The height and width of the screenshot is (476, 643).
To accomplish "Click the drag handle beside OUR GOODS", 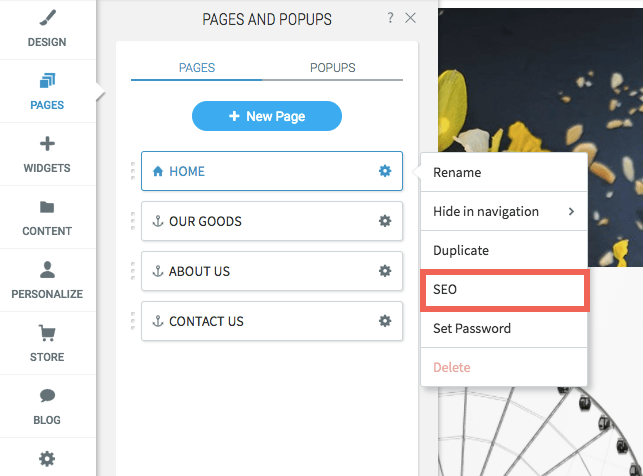I will tap(133, 221).
